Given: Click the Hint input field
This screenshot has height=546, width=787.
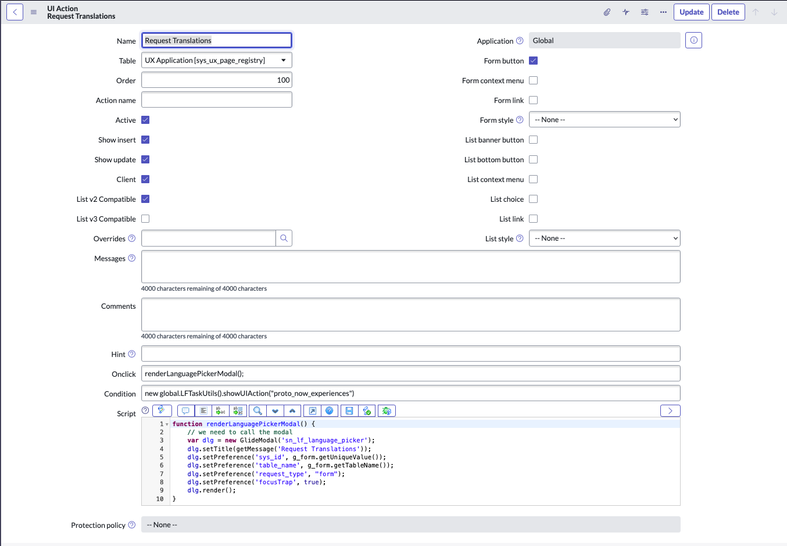Looking at the screenshot, I should coord(411,354).
